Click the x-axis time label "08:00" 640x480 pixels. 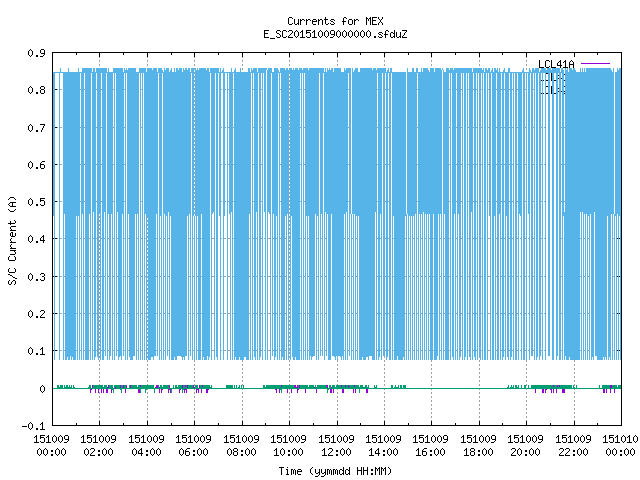point(241,452)
